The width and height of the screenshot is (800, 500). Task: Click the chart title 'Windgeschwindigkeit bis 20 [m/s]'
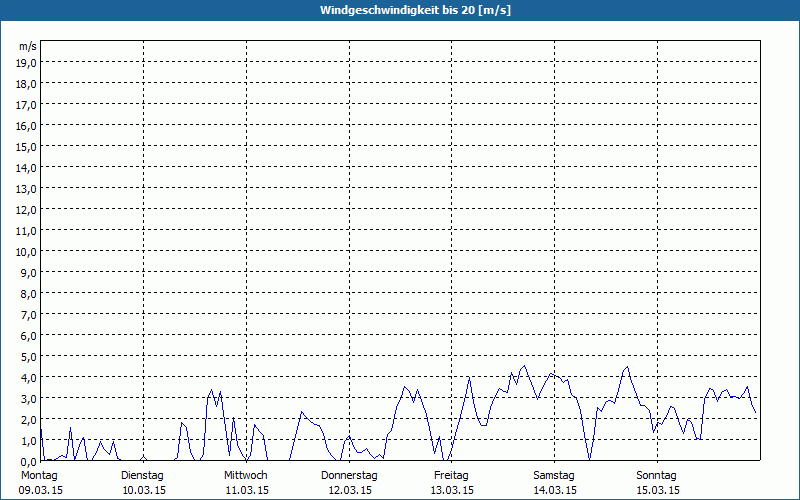point(415,10)
